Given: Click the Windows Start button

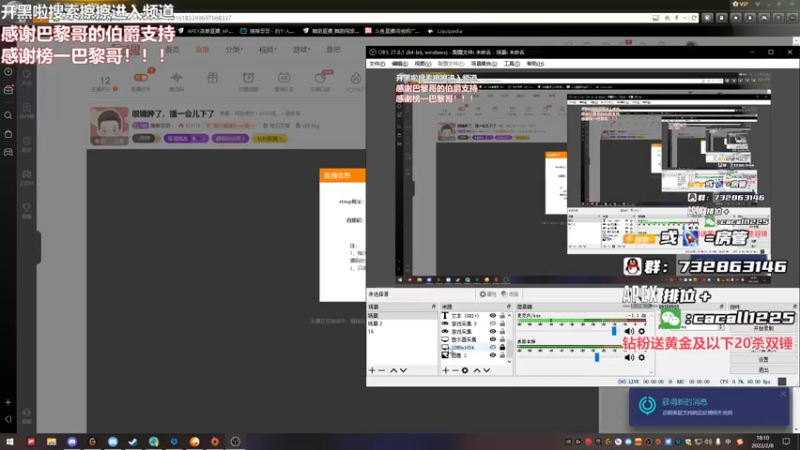Looking at the screenshot, I should 10,441.
